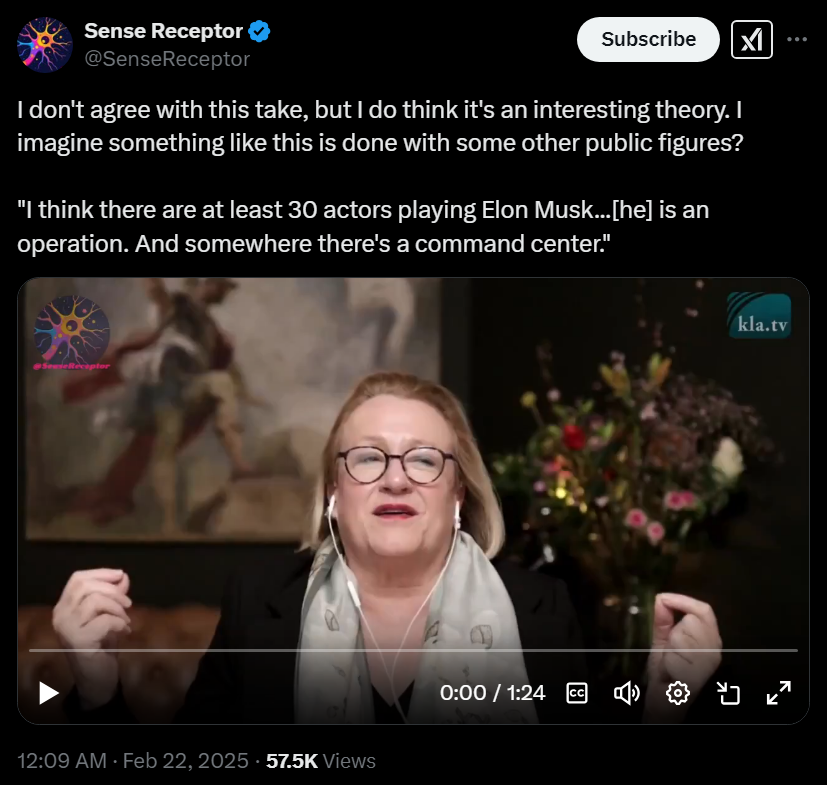Click the kla.tv logo in video
The height and width of the screenshot is (785, 827).
759,315
